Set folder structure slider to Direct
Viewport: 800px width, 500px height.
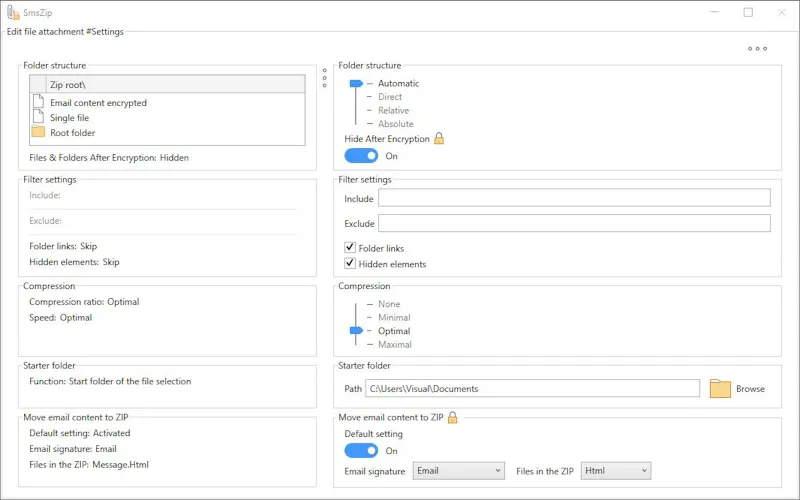point(390,97)
